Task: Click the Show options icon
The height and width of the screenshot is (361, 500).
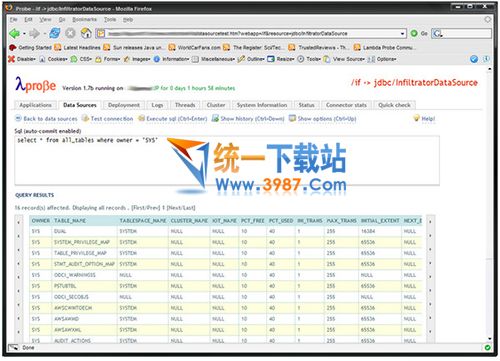Action: 292,118
